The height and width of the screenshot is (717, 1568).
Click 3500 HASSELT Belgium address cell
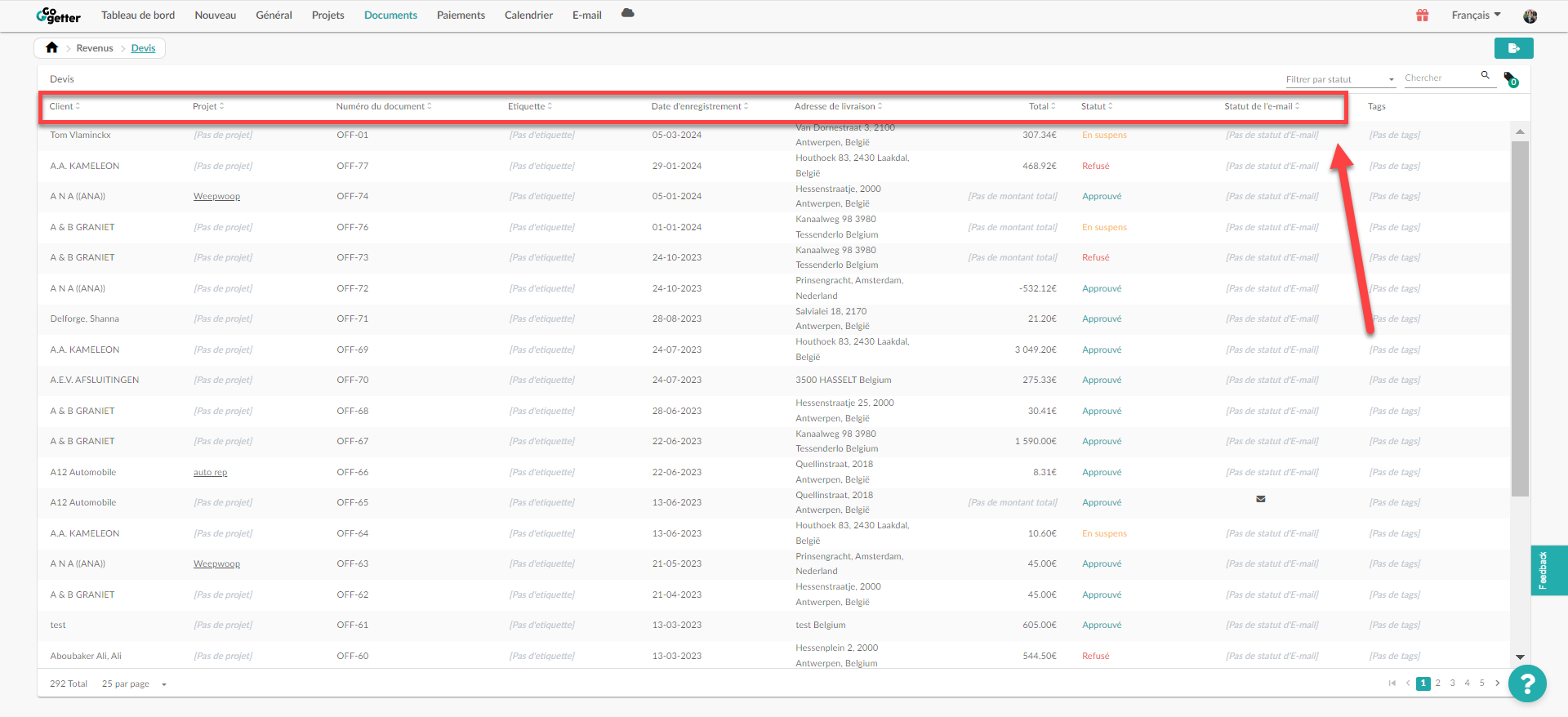[843, 380]
